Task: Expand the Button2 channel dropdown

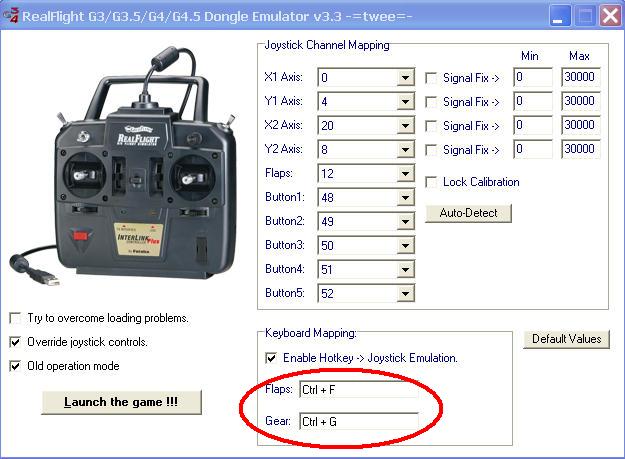Action: (x=405, y=221)
